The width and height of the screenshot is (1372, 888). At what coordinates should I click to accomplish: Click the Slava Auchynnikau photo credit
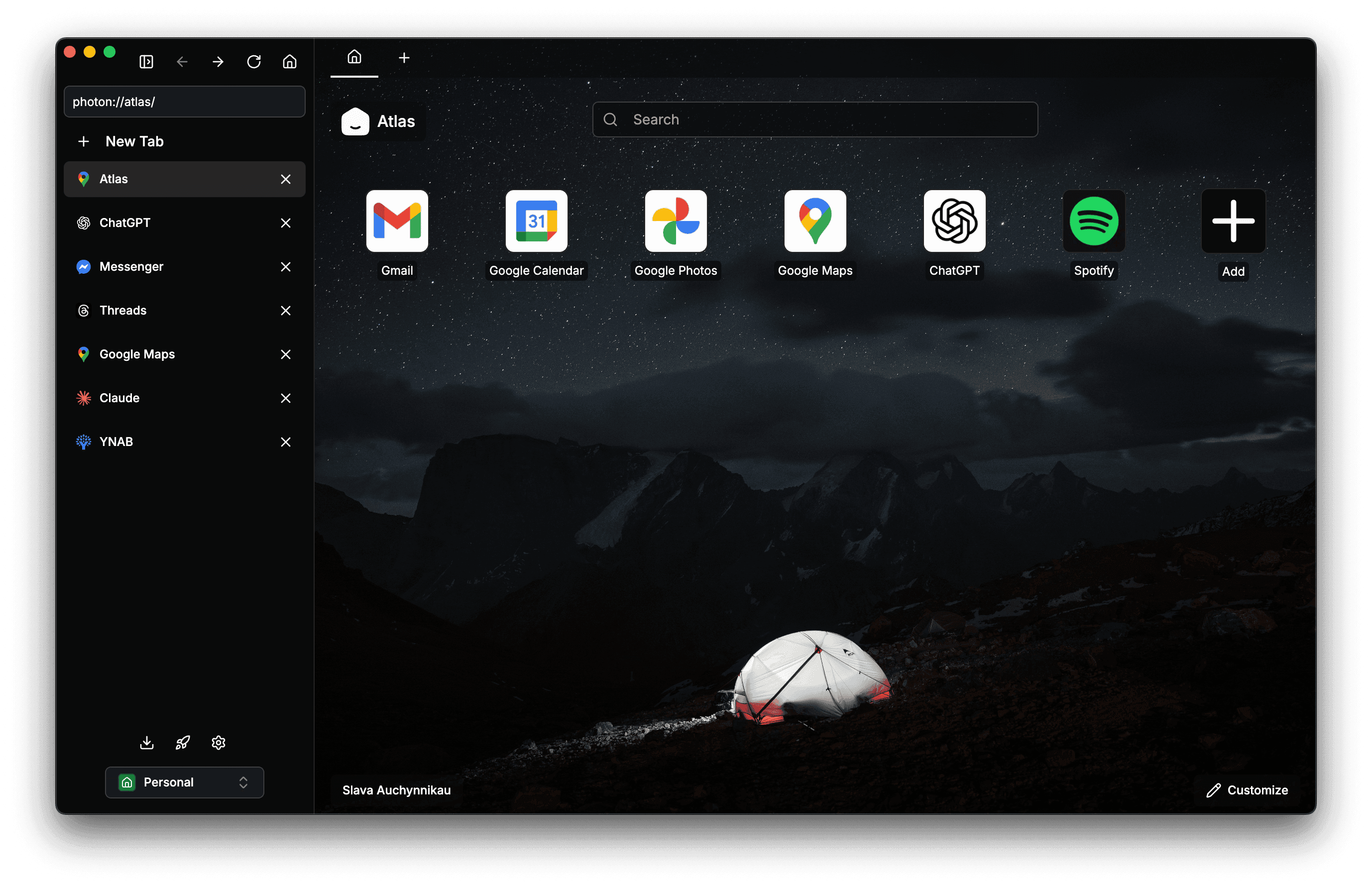(397, 790)
